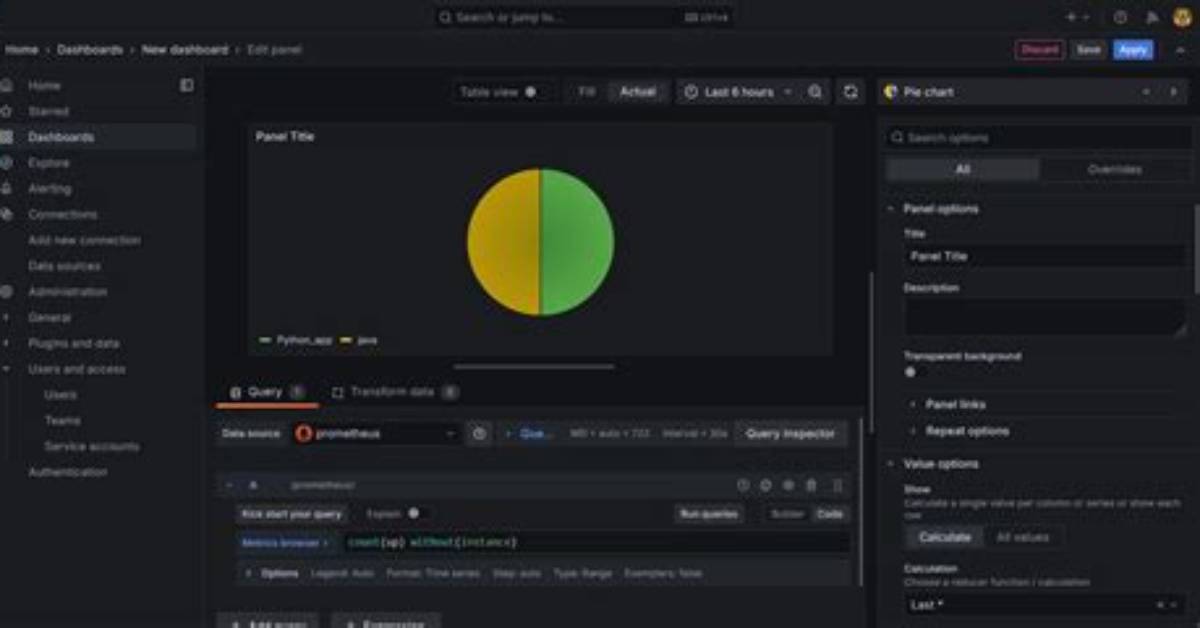Screen dimensions: 1200x628
Task: Switch query editor to Builder mode
Action: point(787,514)
